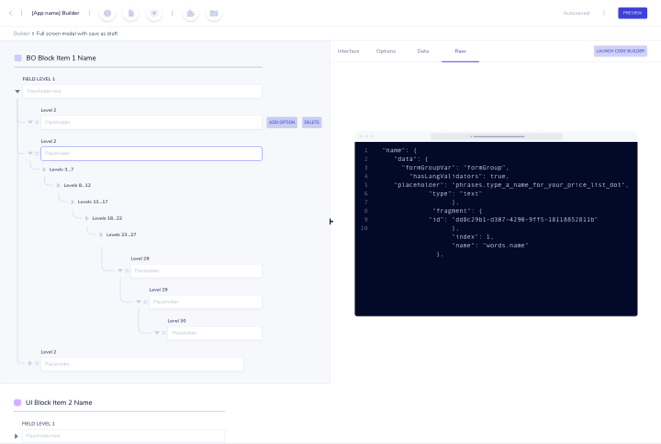Click scrollbar pill atop the code window
The image size is (661, 444).
tap(496, 137)
